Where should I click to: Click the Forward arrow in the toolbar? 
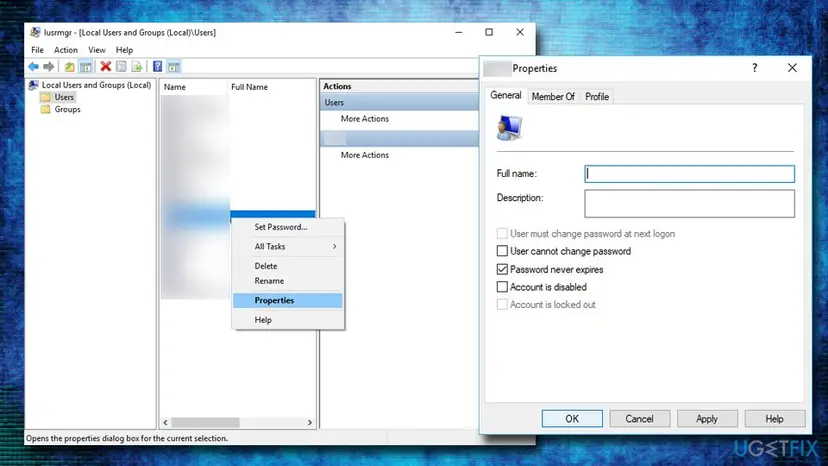click(49, 67)
